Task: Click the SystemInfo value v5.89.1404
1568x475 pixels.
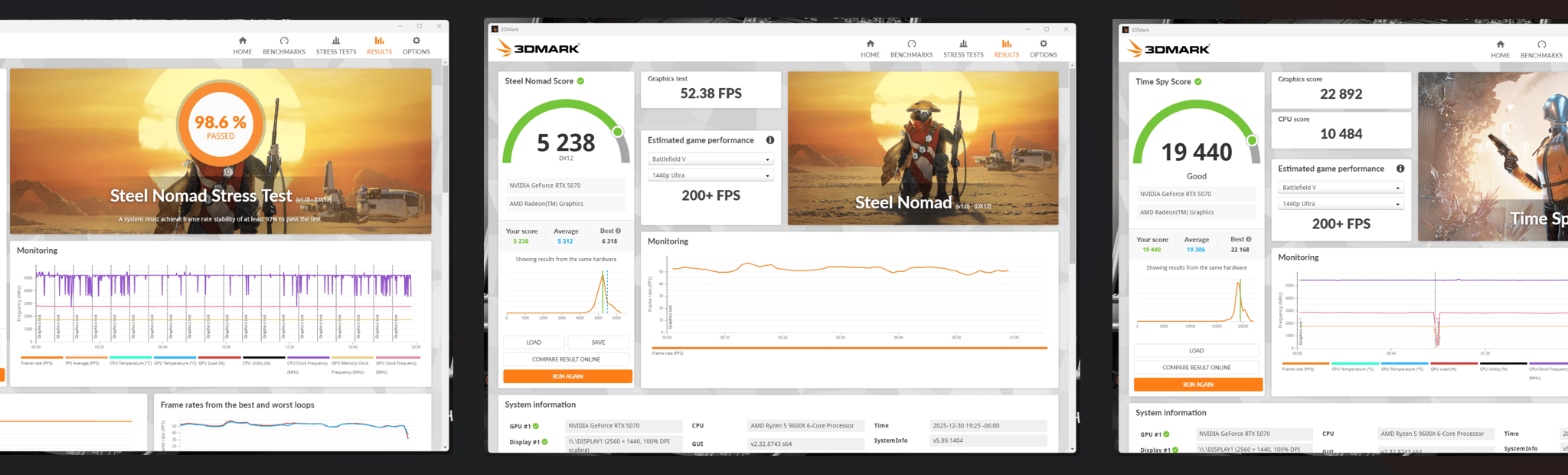Action: tap(988, 441)
